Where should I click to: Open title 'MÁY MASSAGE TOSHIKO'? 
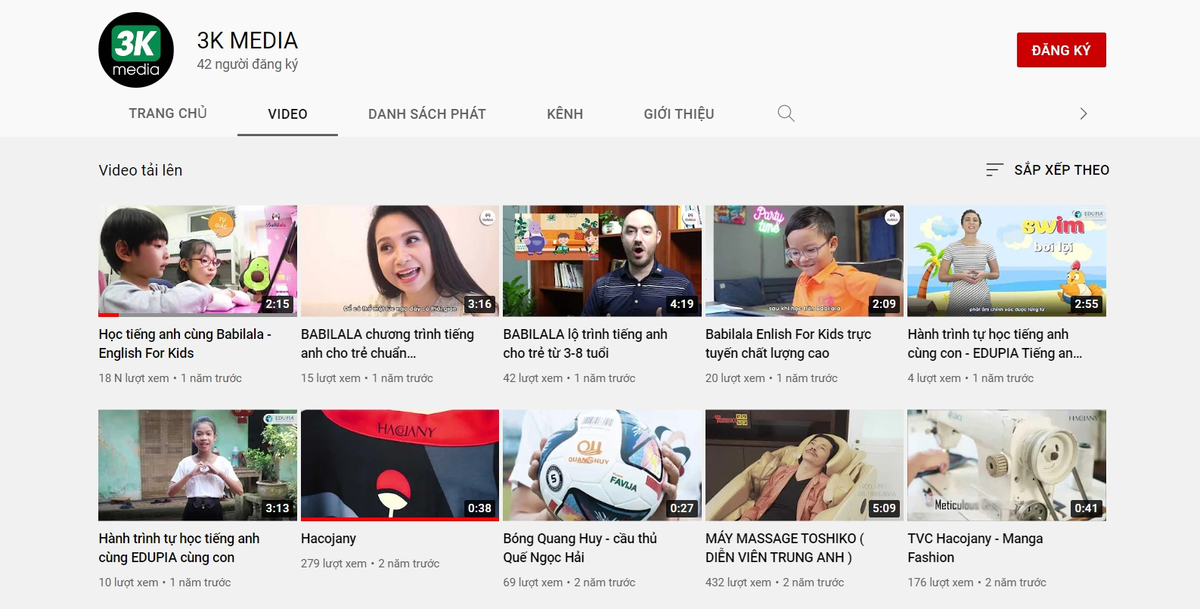pos(785,548)
